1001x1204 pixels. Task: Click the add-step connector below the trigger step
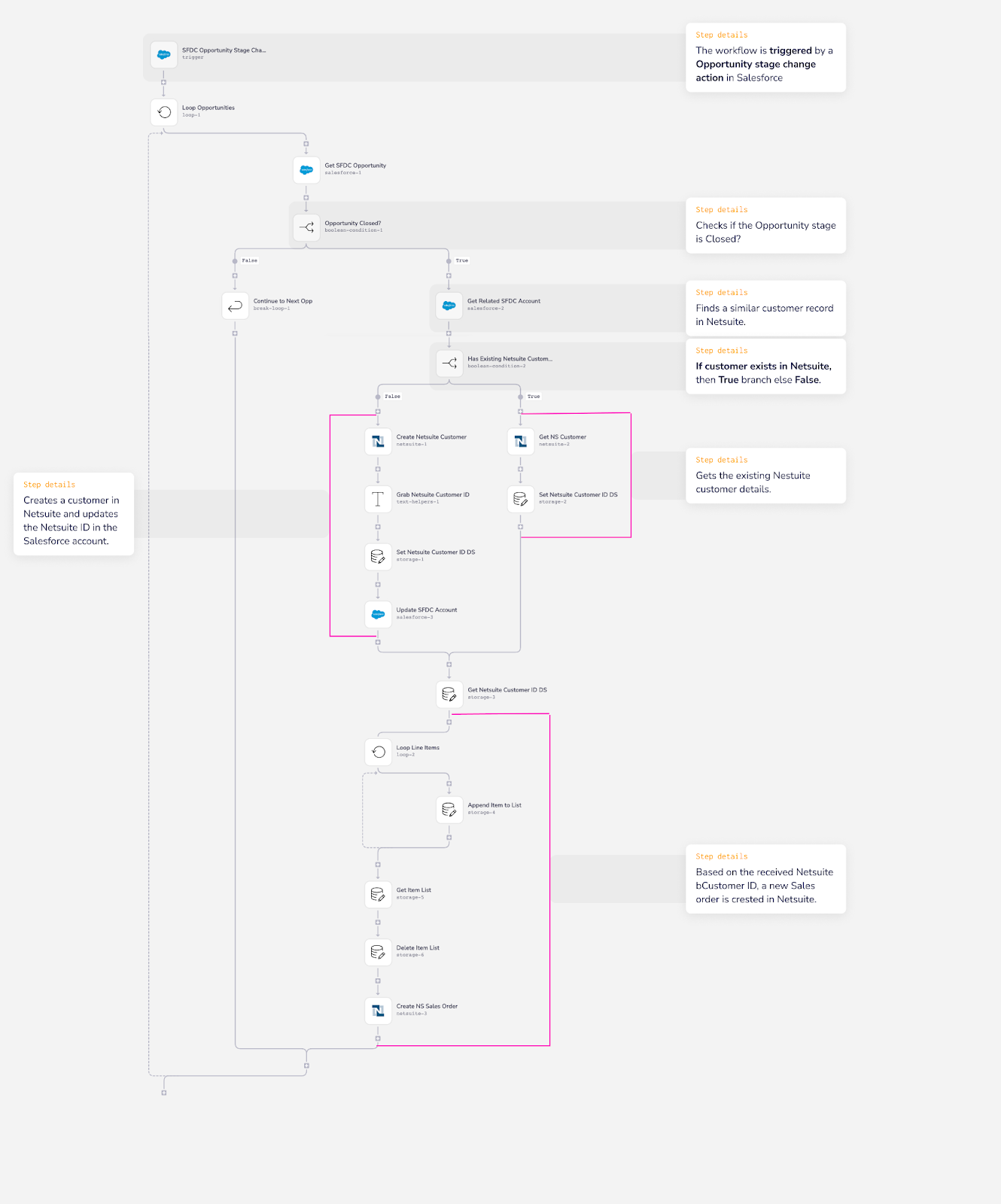[x=164, y=82]
